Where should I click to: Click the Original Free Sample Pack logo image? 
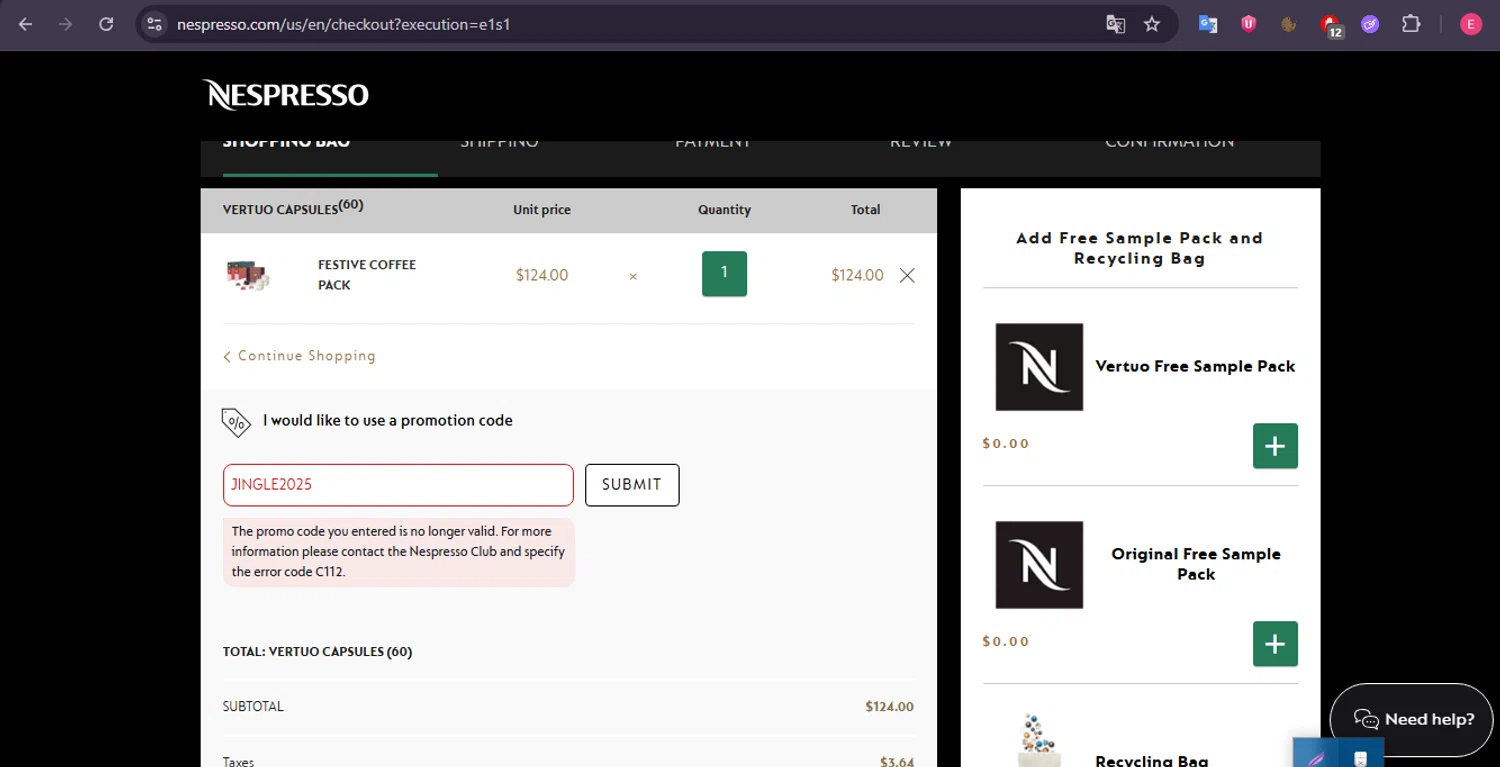click(x=1039, y=565)
